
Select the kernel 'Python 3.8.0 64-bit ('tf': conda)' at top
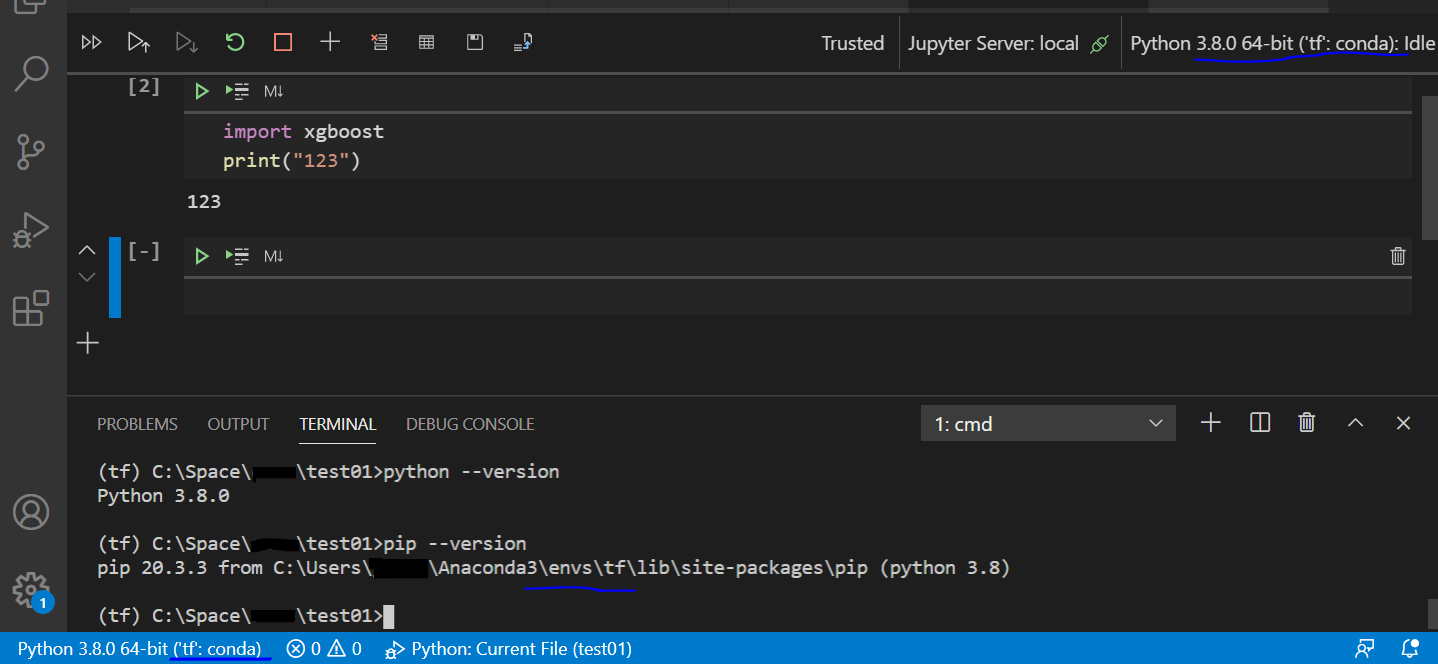(x=1283, y=43)
